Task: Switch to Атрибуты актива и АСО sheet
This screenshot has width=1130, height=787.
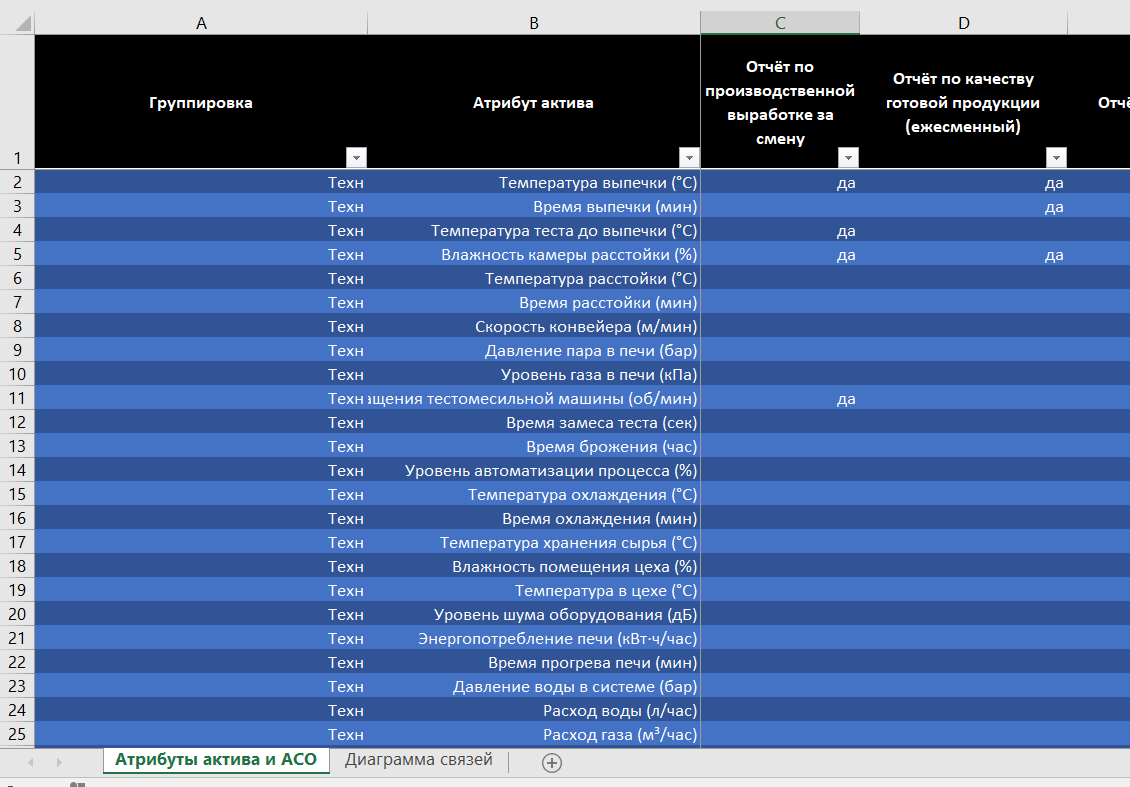Action: pyautogui.click(x=215, y=760)
